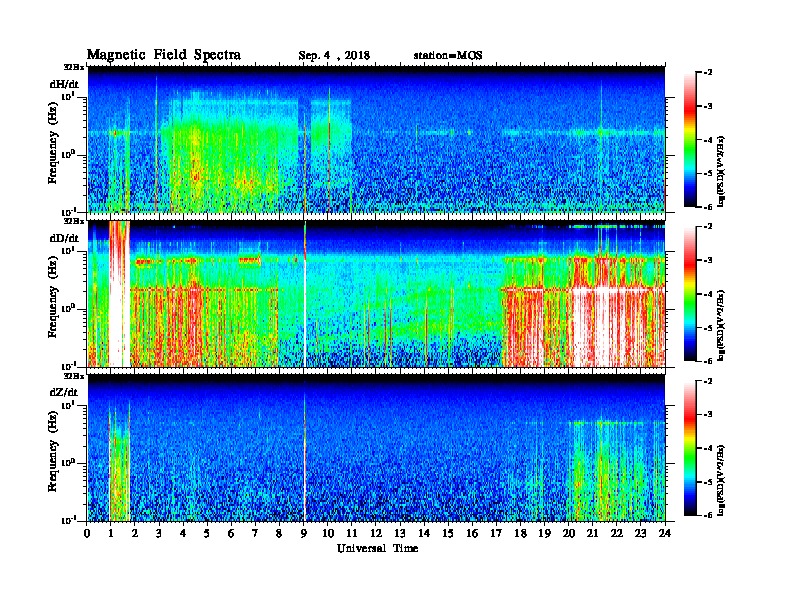Image resolution: width=792 pixels, height=612 pixels.
Task: Click the "7" tick on Universal Time axis
Action: pos(255,534)
